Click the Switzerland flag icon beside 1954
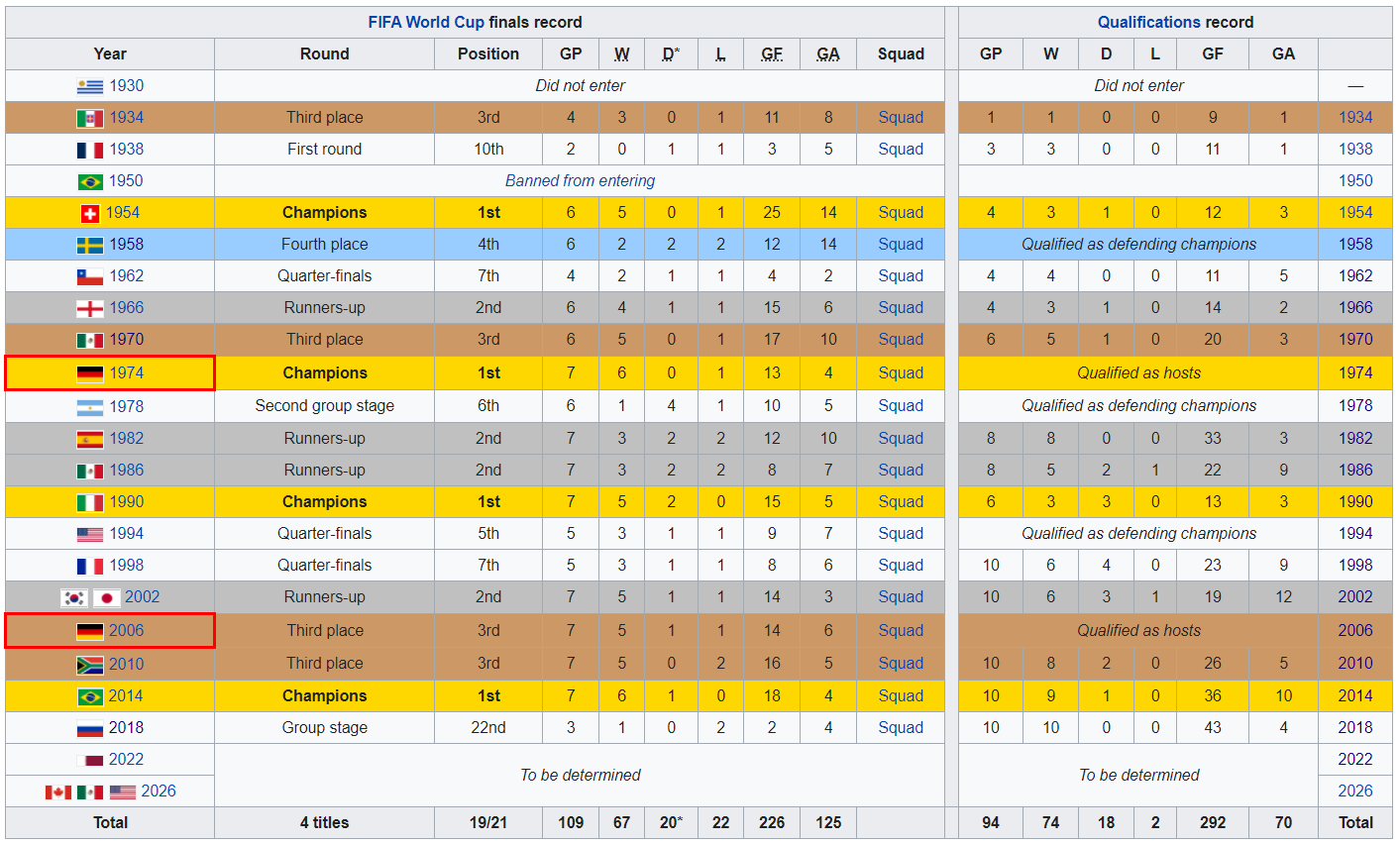Image resolution: width=1400 pixels, height=844 pixels. coord(90,213)
